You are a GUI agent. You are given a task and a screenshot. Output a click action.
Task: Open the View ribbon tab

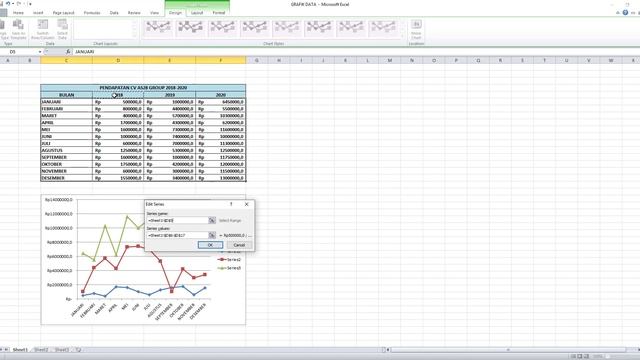click(x=154, y=13)
